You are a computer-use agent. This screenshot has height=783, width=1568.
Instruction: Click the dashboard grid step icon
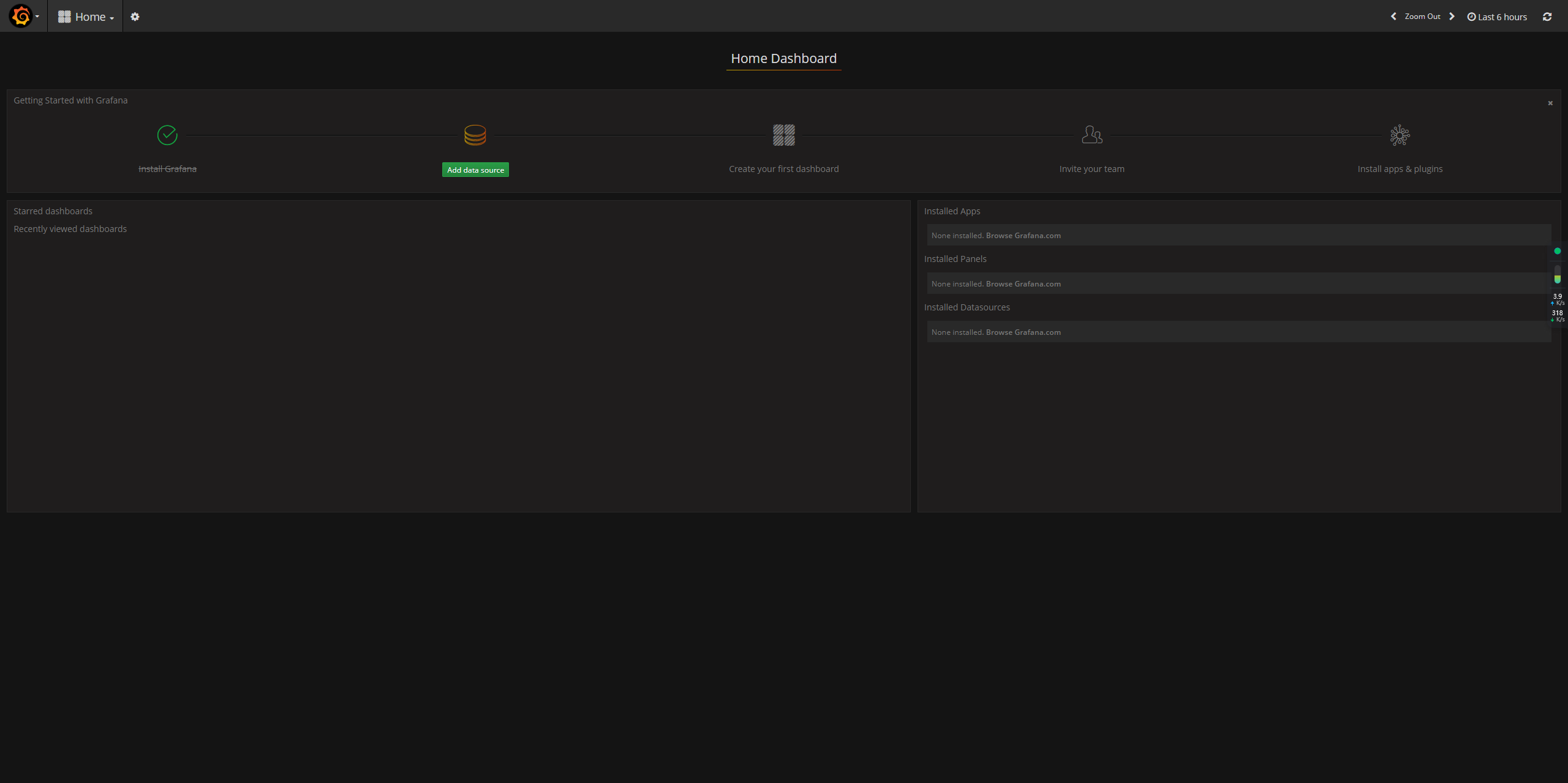[784, 135]
